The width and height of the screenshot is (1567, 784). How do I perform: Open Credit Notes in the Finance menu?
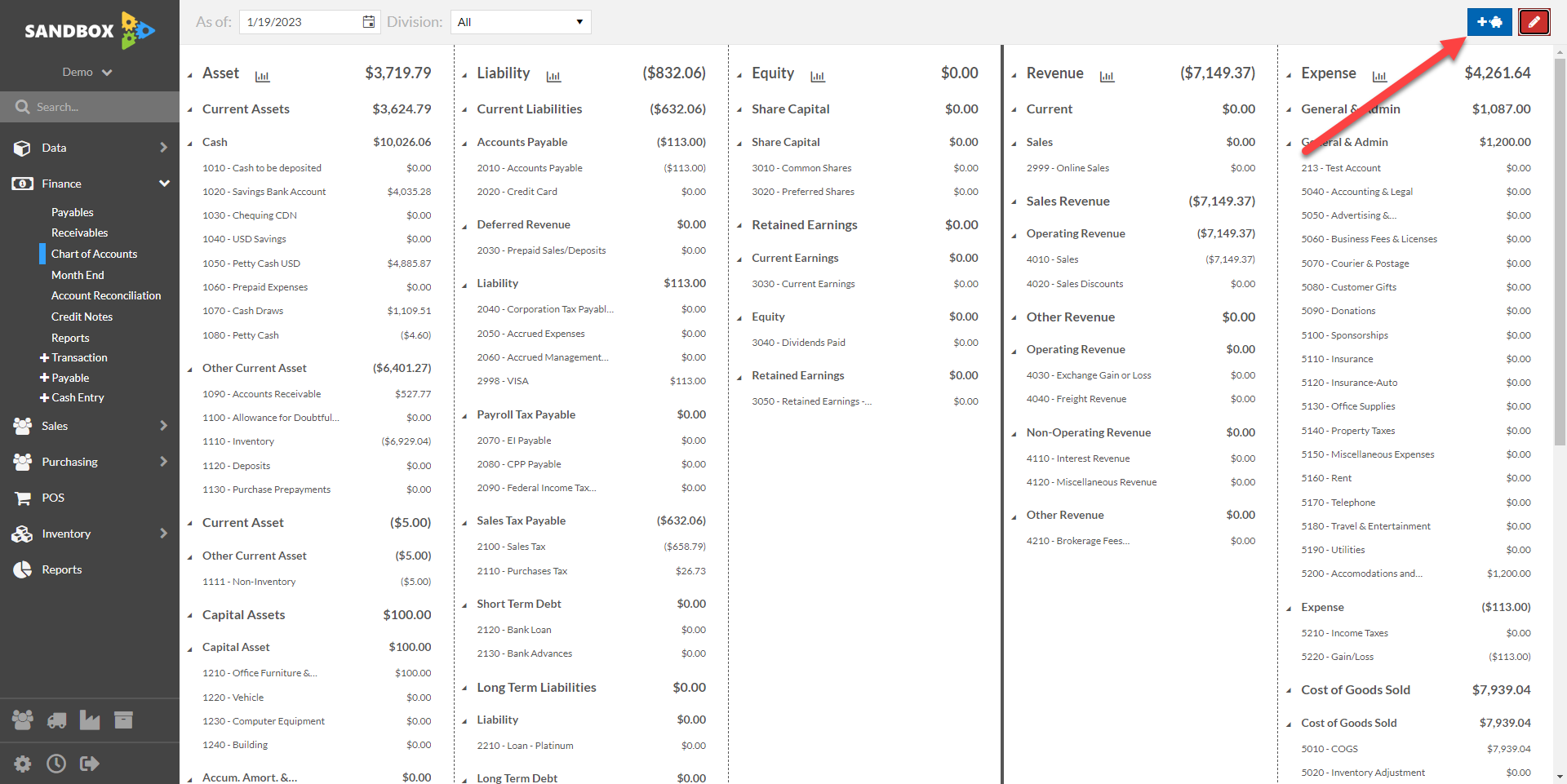[x=82, y=317]
